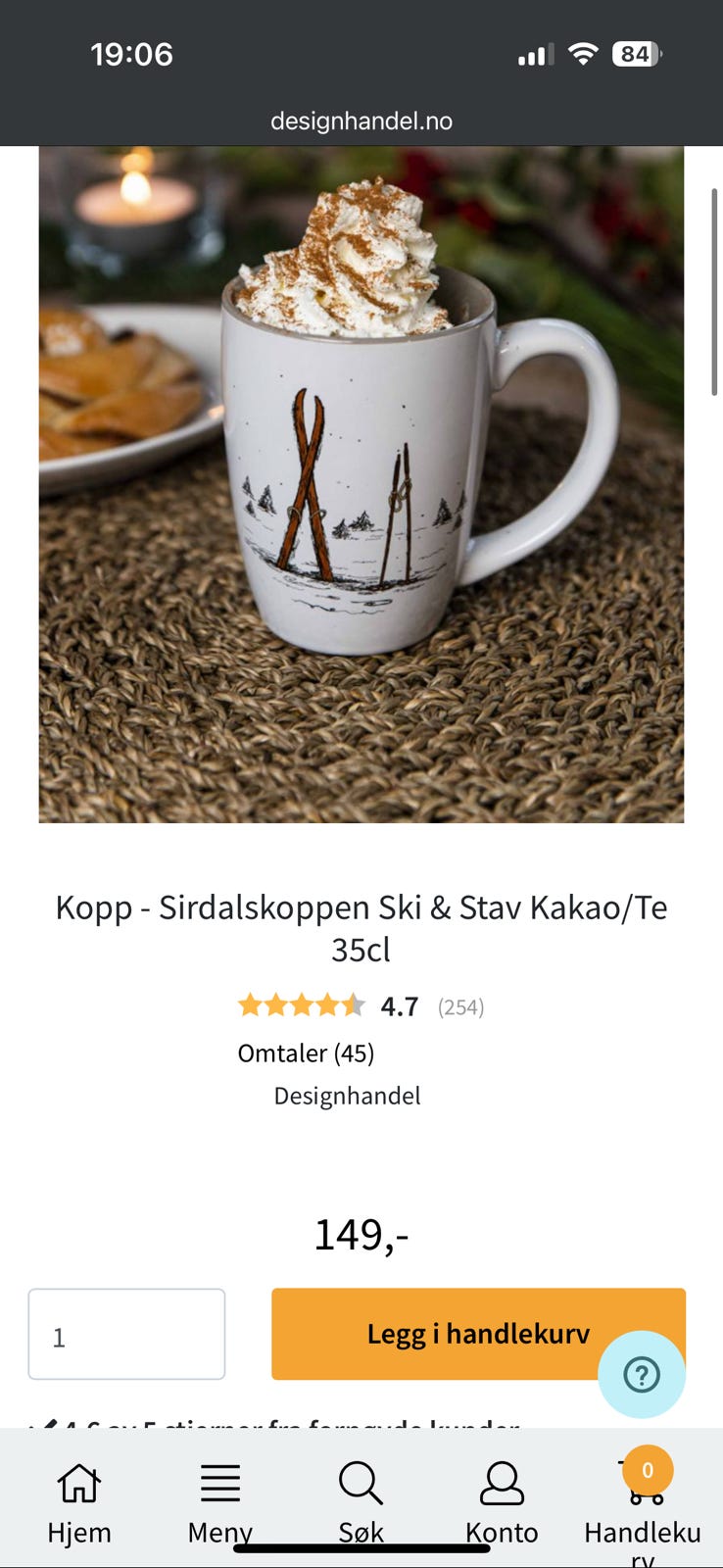Open the Handlekurv cart icon

point(644,1485)
